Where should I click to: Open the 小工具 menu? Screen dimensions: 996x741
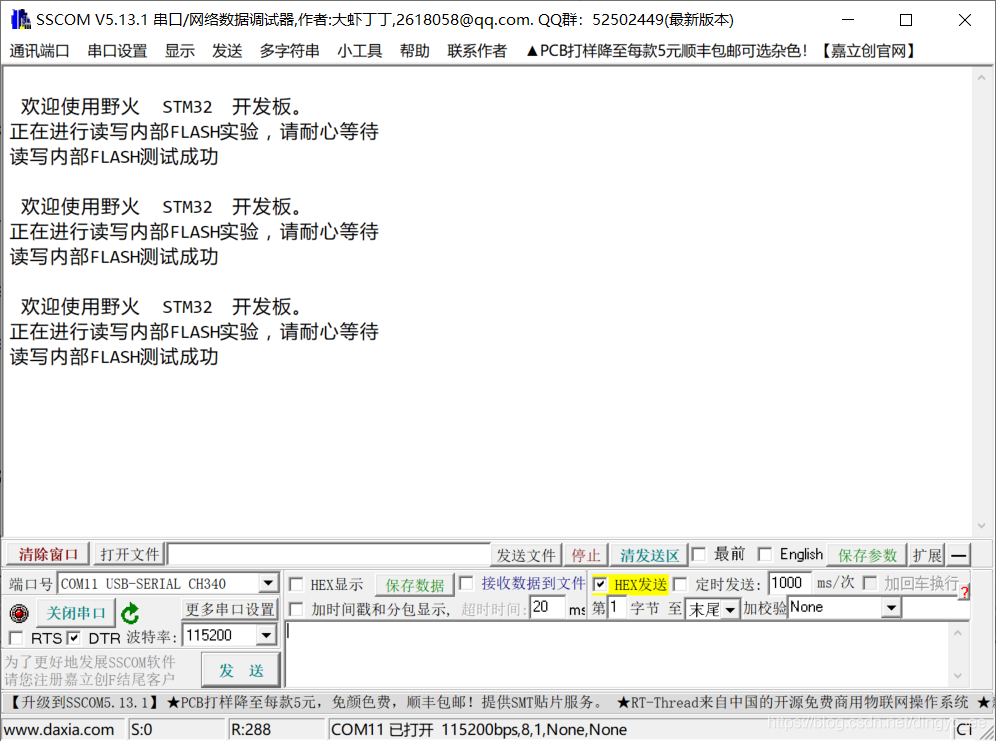click(360, 51)
